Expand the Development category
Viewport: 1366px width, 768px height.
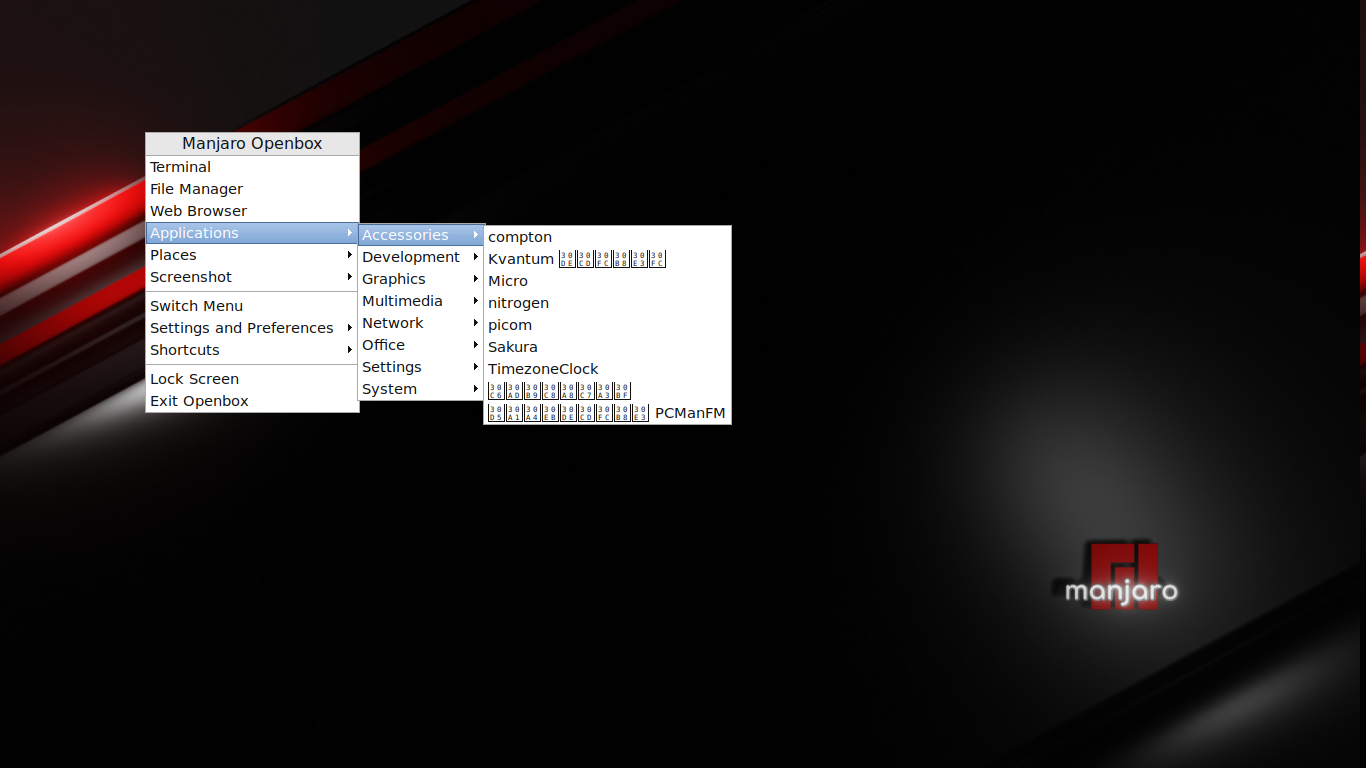tap(421, 257)
